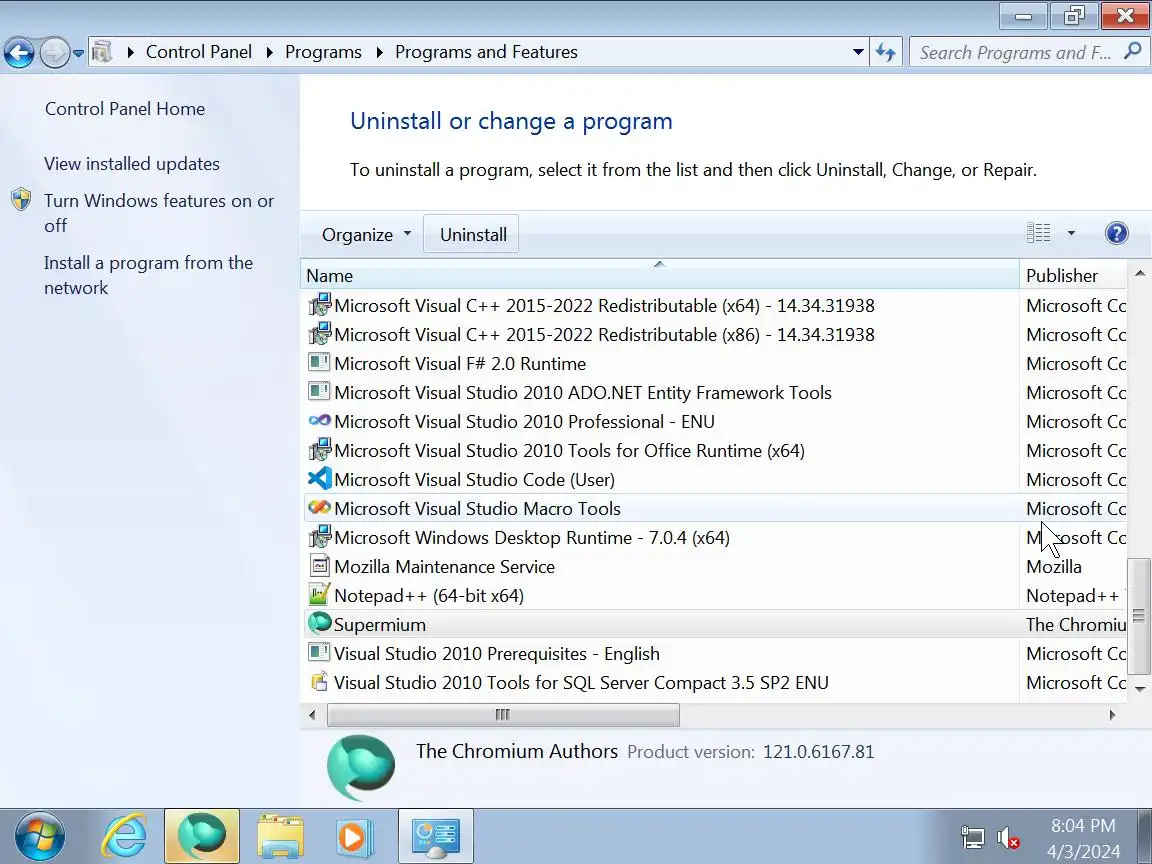Screen dimensions: 1152x864
Task: Select Notepad++ (64-bit x64) text
Action: [x=429, y=596]
